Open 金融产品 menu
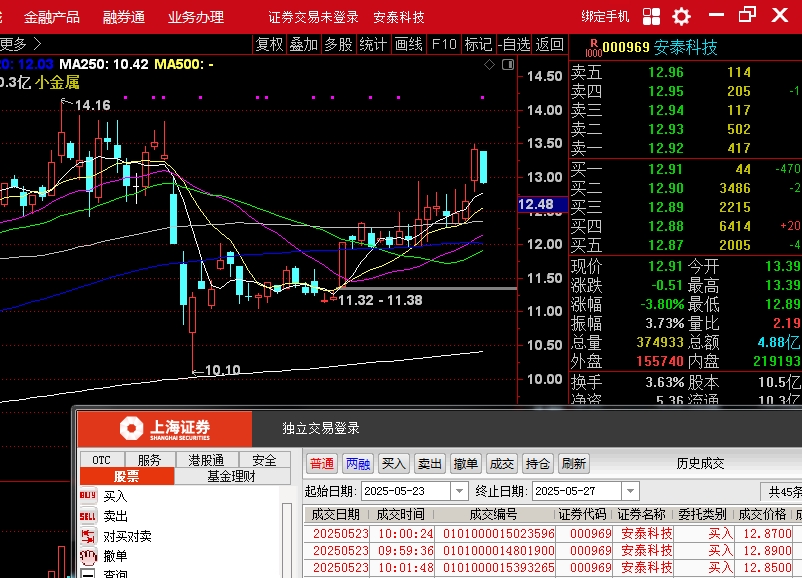This screenshot has width=802, height=578. pos(52,17)
